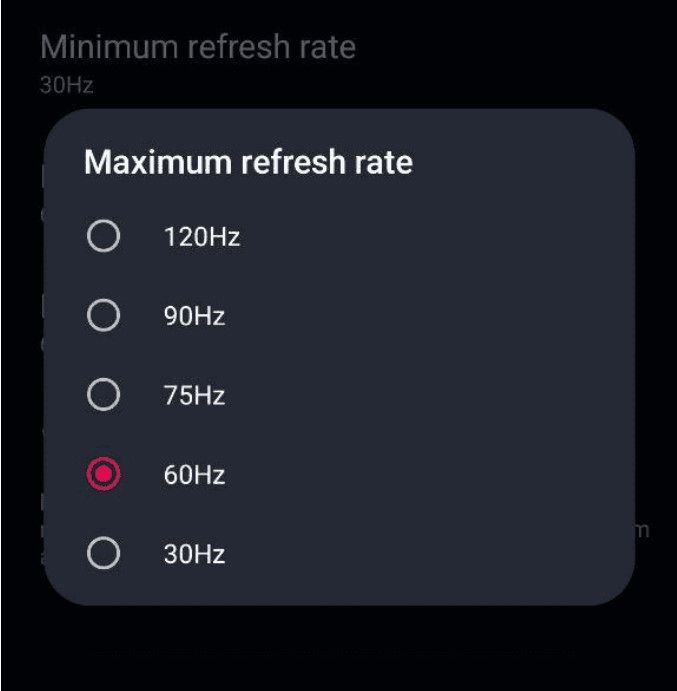Select the 120Hz radio button
The width and height of the screenshot is (677, 691).
click(x=103, y=237)
